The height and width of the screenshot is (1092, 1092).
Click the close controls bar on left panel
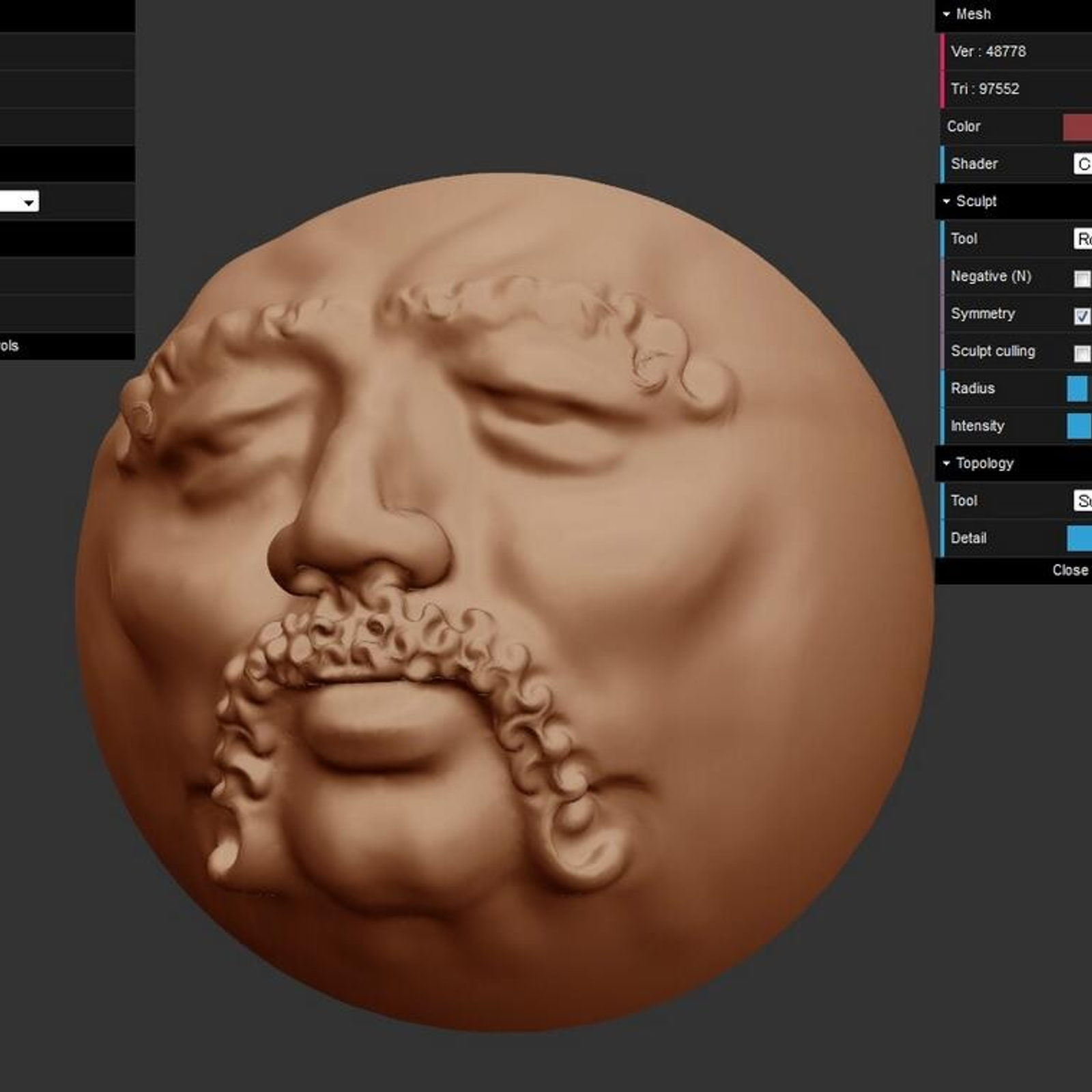pyautogui.click(x=67, y=346)
